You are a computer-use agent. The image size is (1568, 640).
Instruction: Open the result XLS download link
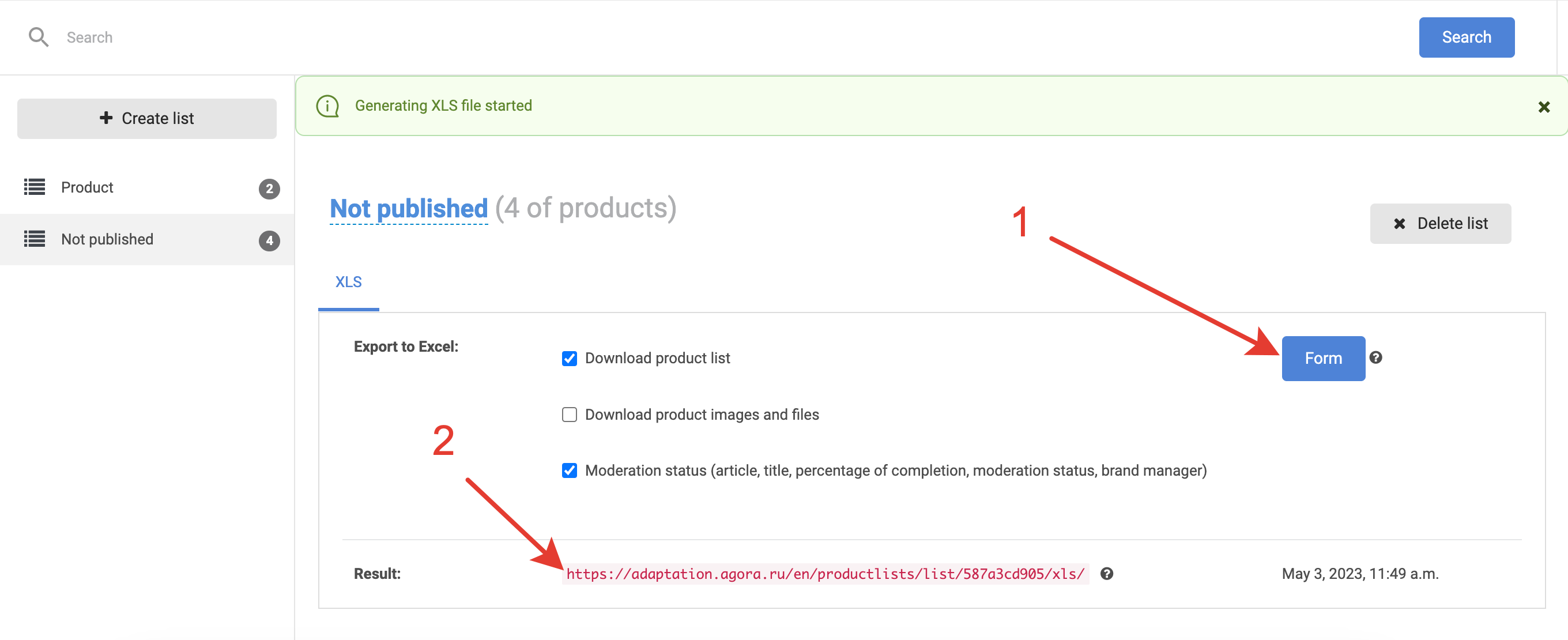click(826, 574)
